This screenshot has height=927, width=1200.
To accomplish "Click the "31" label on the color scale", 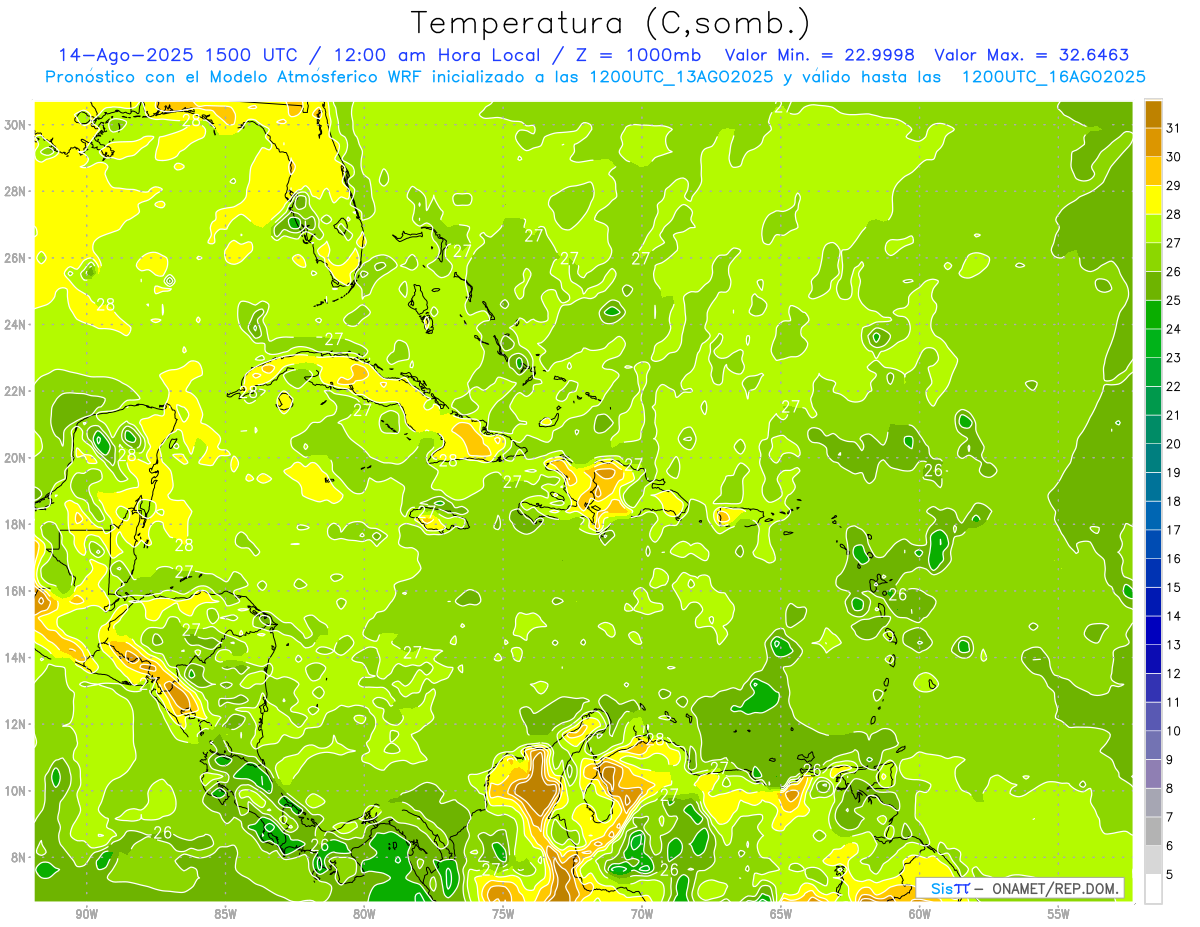I will pyautogui.click(x=1174, y=128).
